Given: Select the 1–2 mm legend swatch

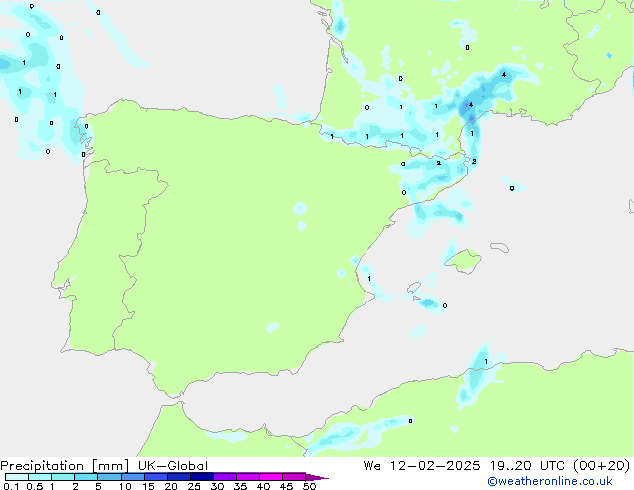Looking at the screenshot, I should pyautogui.click(x=63, y=477).
